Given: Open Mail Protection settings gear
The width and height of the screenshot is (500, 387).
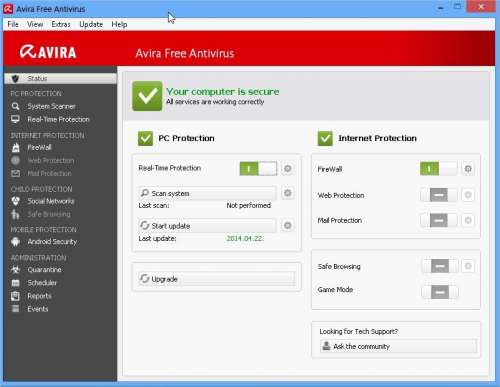Looking at the screenshot, I should tap(468, 220).
